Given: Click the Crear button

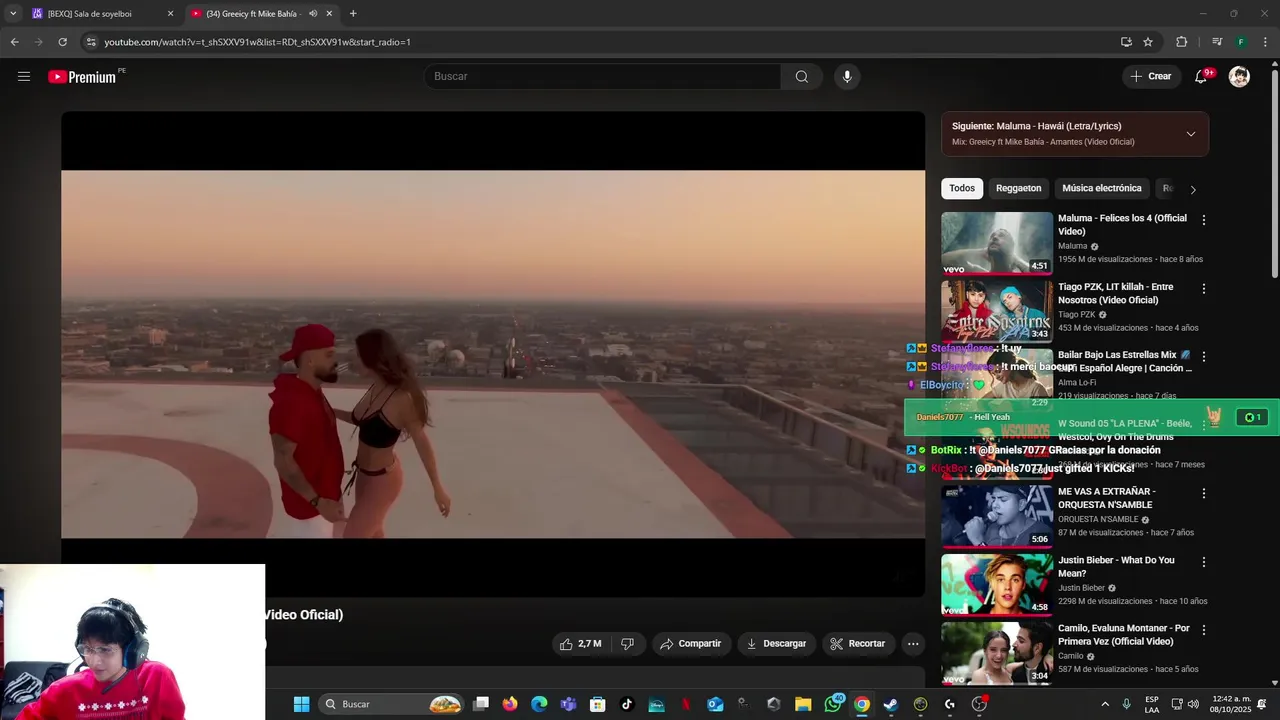Looking at the screenshot, I should coord(1150,76).
